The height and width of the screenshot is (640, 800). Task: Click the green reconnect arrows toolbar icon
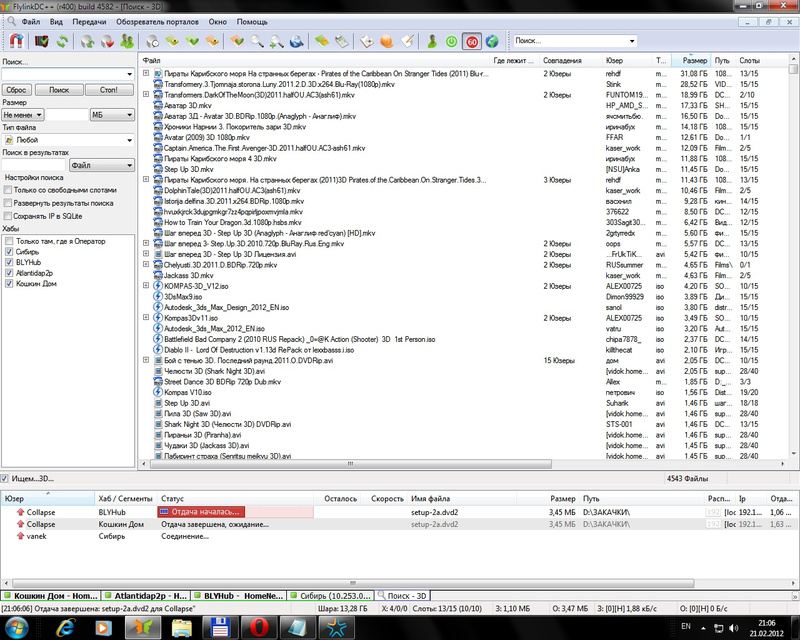pyautogui.click(x=62, y=41)
